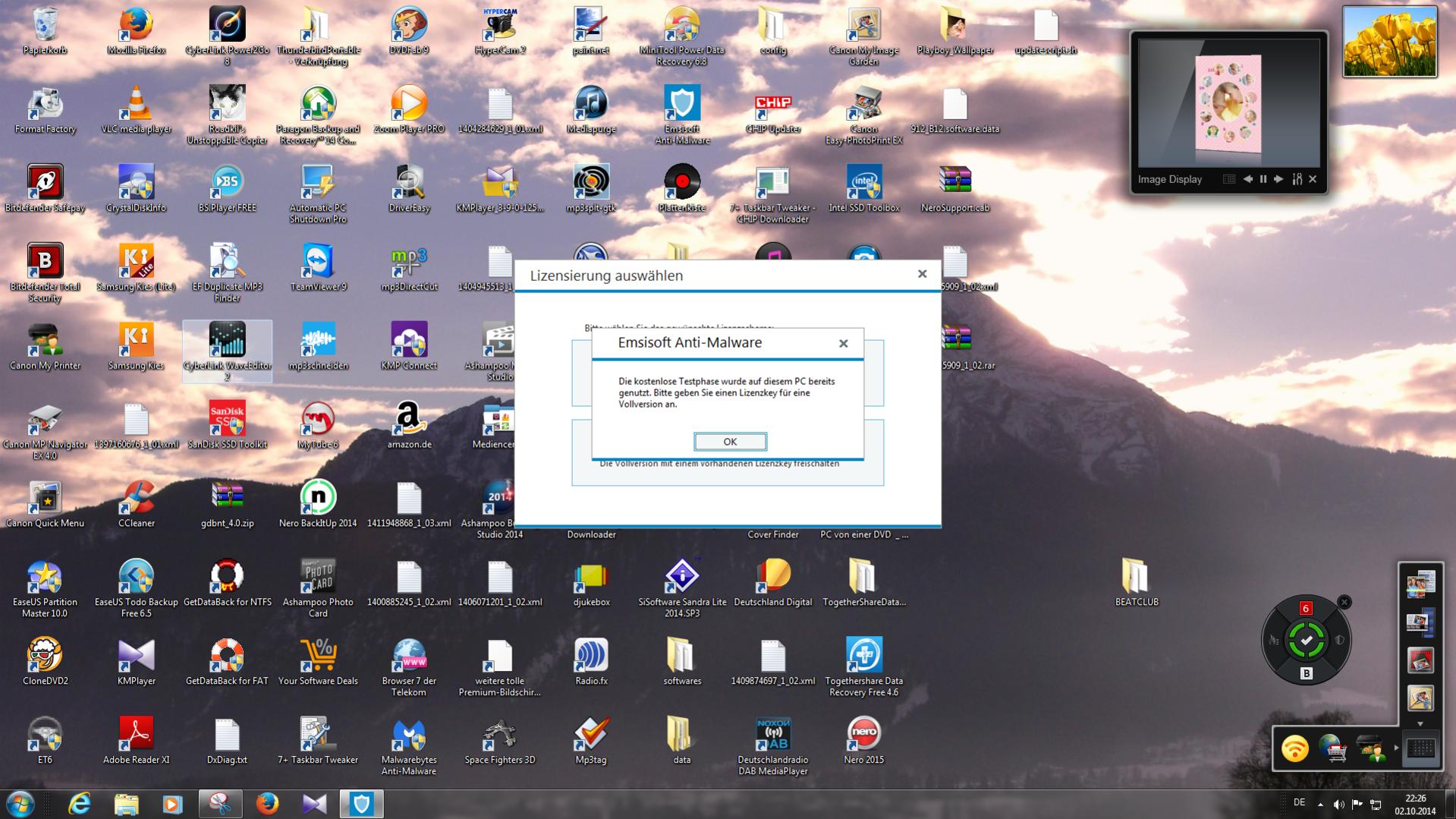Viewport: 1456px width, 819px height.
Task: Select the gdbnt_4.0.zip archive file
Action: point(227,505)
